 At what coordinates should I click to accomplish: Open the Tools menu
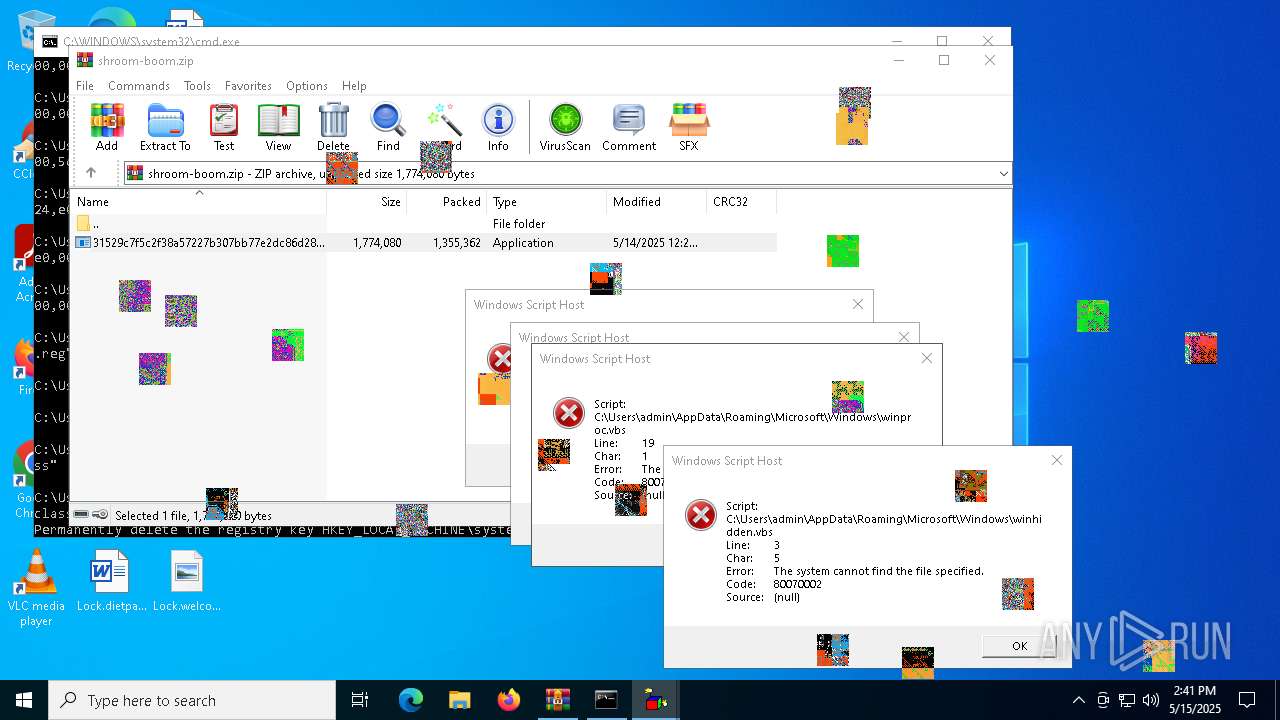click(197, 86)
